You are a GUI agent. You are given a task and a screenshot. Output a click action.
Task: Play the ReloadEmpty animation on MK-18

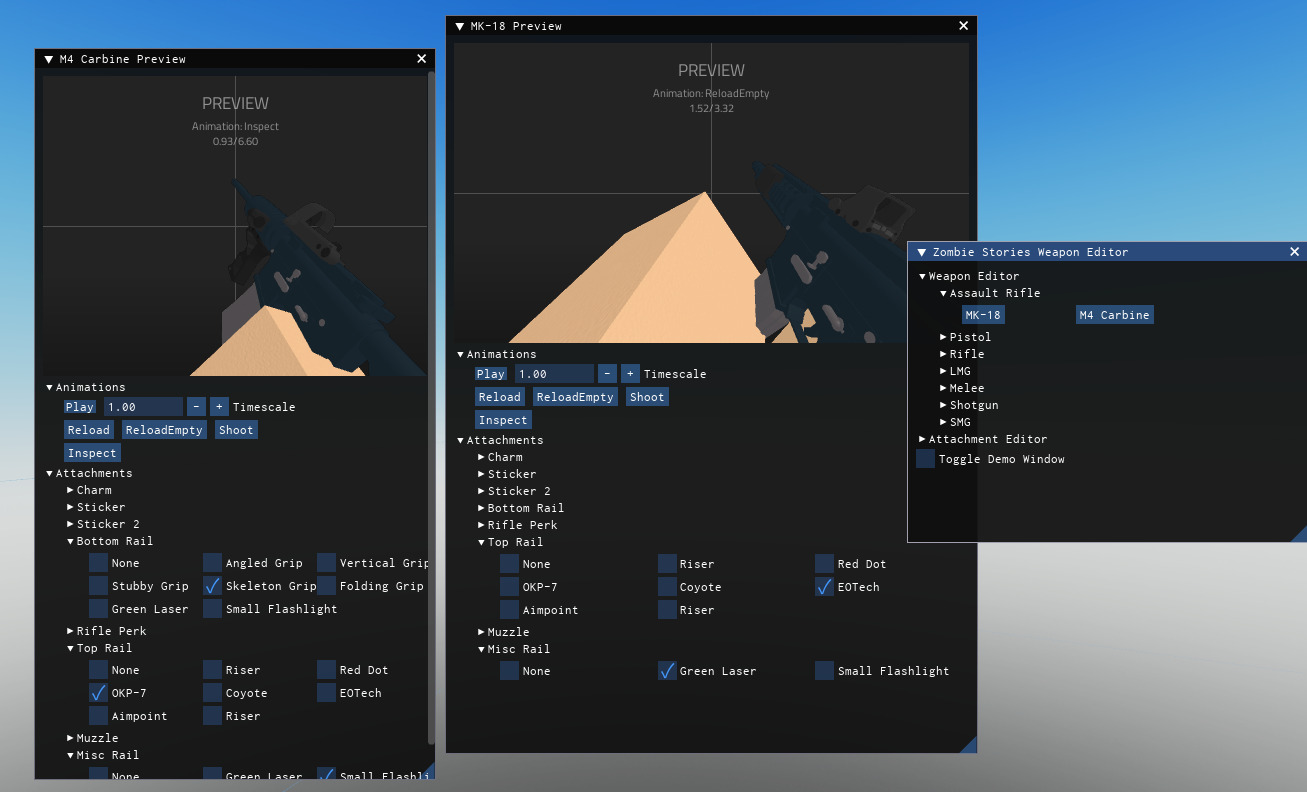point(575,396)
